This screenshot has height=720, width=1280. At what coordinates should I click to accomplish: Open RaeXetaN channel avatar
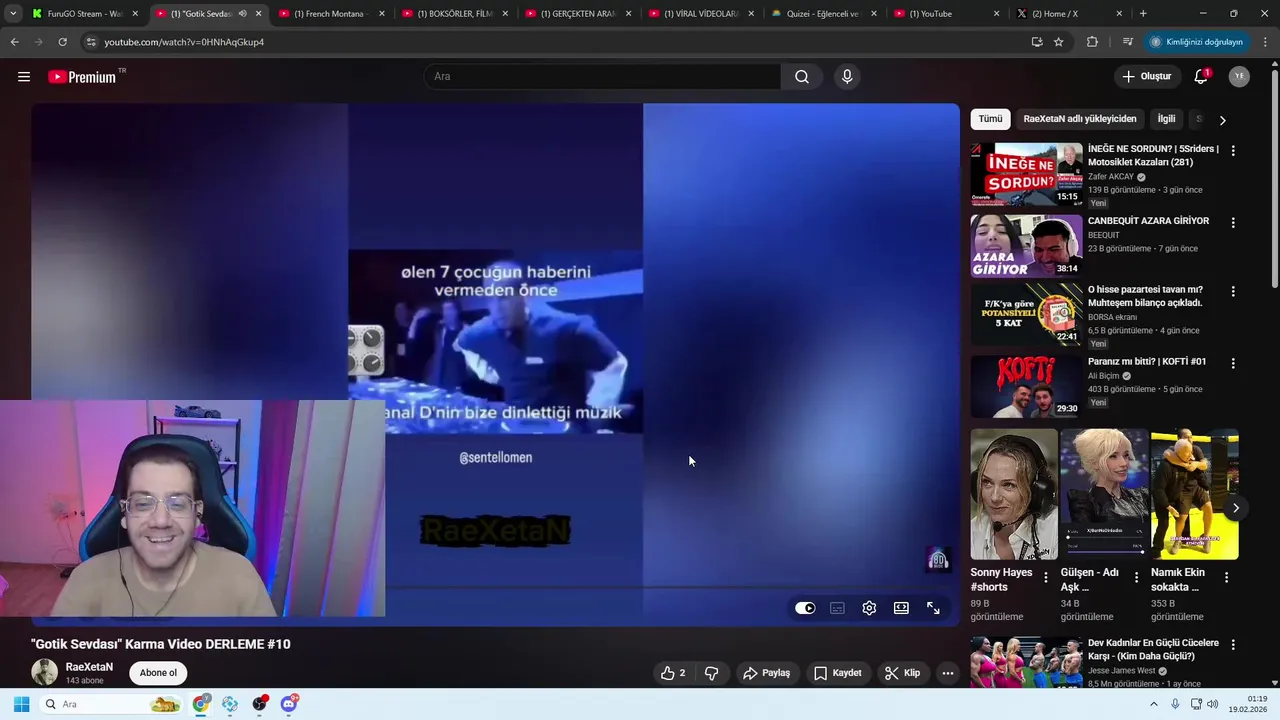45,672
